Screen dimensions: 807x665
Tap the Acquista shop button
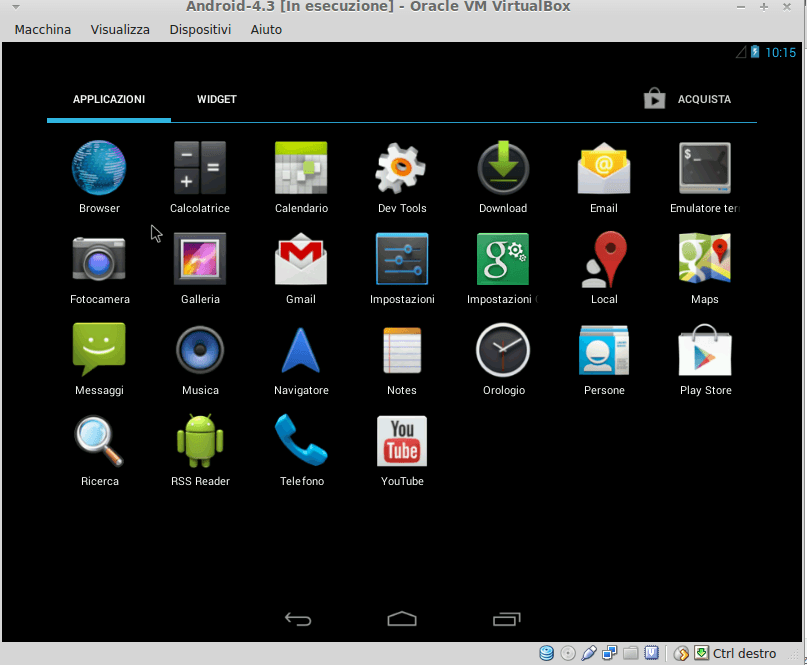[688, 99]
